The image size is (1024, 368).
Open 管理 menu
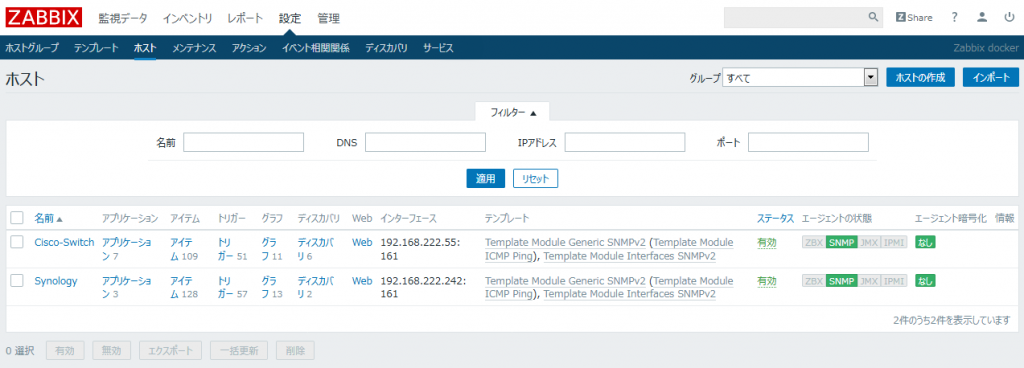328,18
